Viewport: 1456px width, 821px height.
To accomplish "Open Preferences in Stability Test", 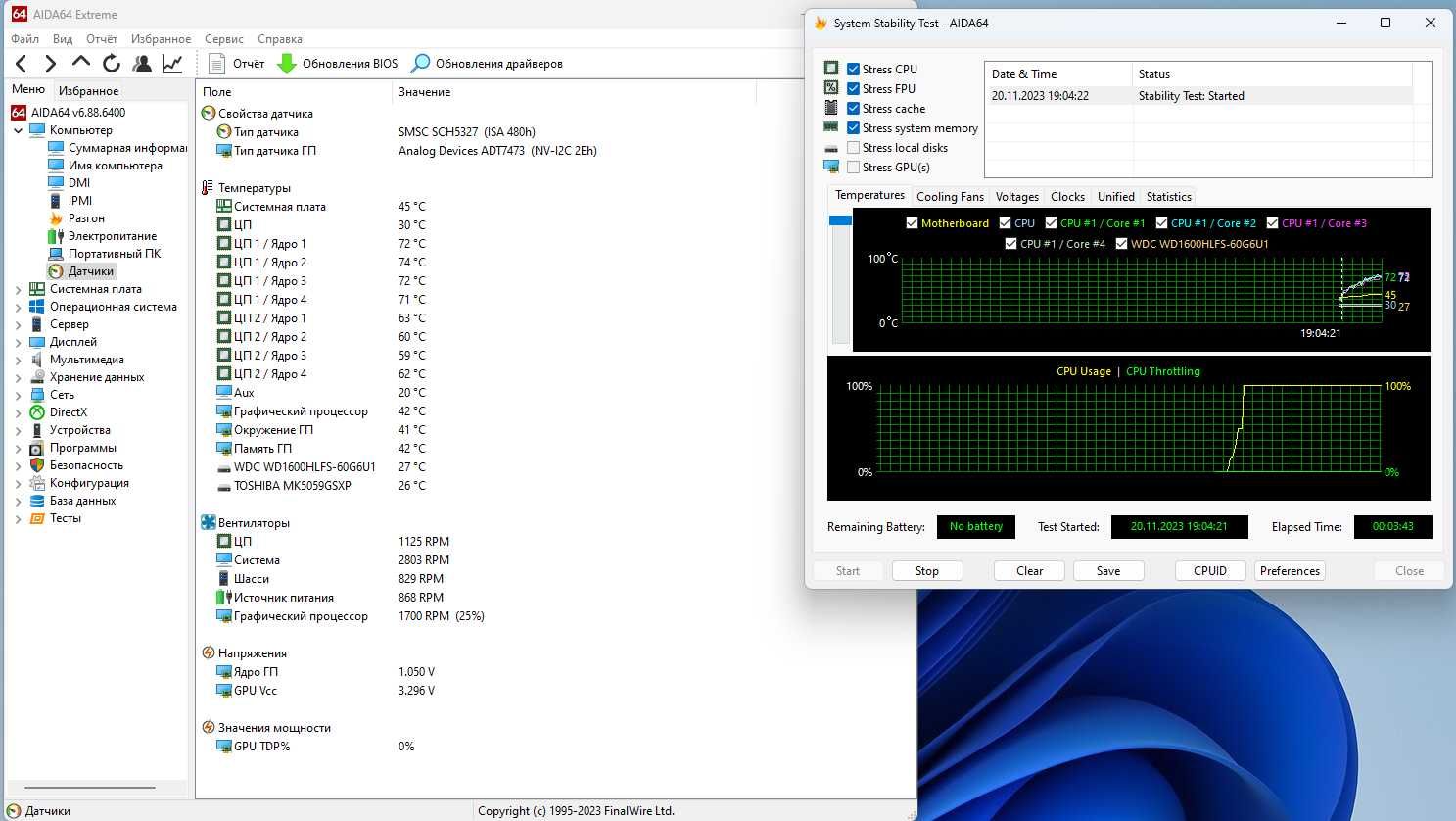I will coord(1290,571).
